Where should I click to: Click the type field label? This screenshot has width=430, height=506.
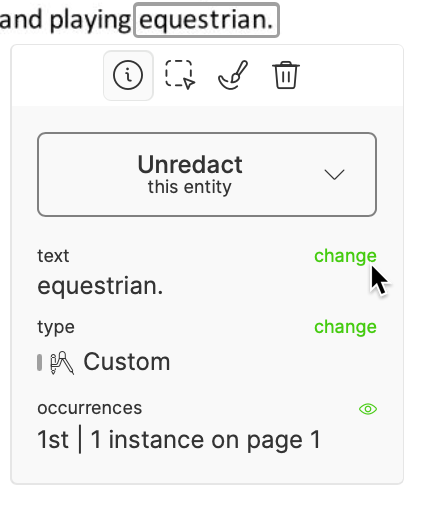click(x=56, y=327)
